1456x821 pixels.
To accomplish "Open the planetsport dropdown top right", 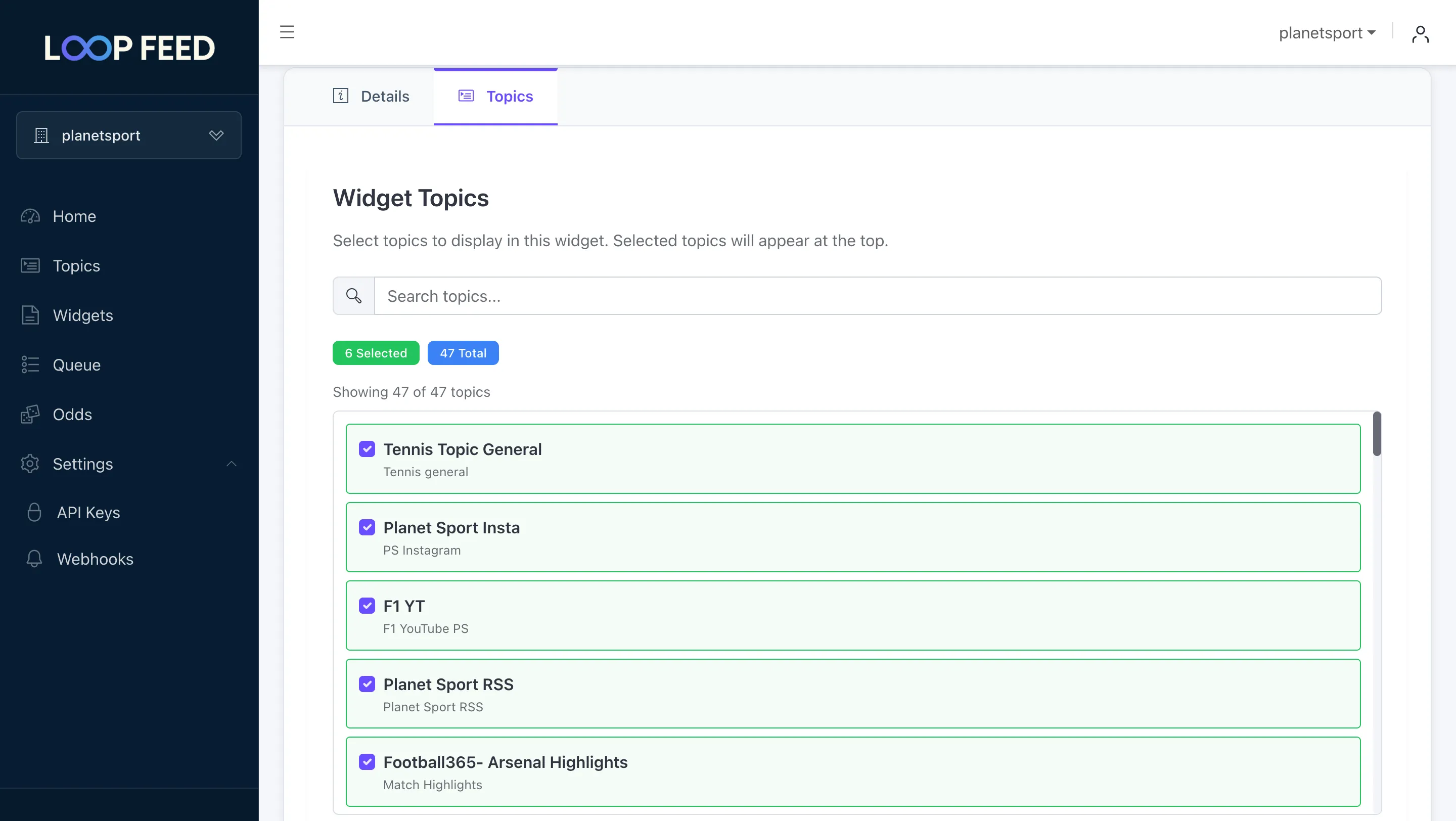I will coord(1327,32).
